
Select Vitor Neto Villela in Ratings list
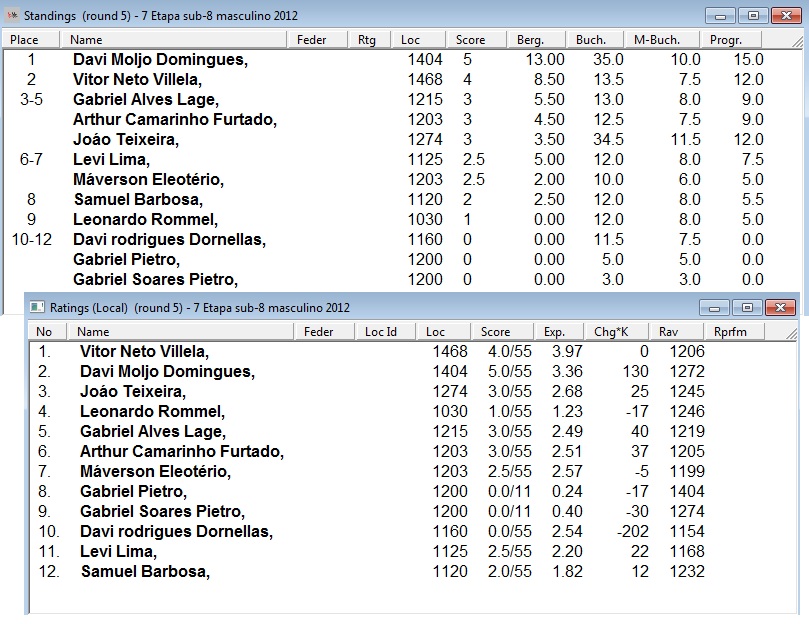(x=144, y=351)
